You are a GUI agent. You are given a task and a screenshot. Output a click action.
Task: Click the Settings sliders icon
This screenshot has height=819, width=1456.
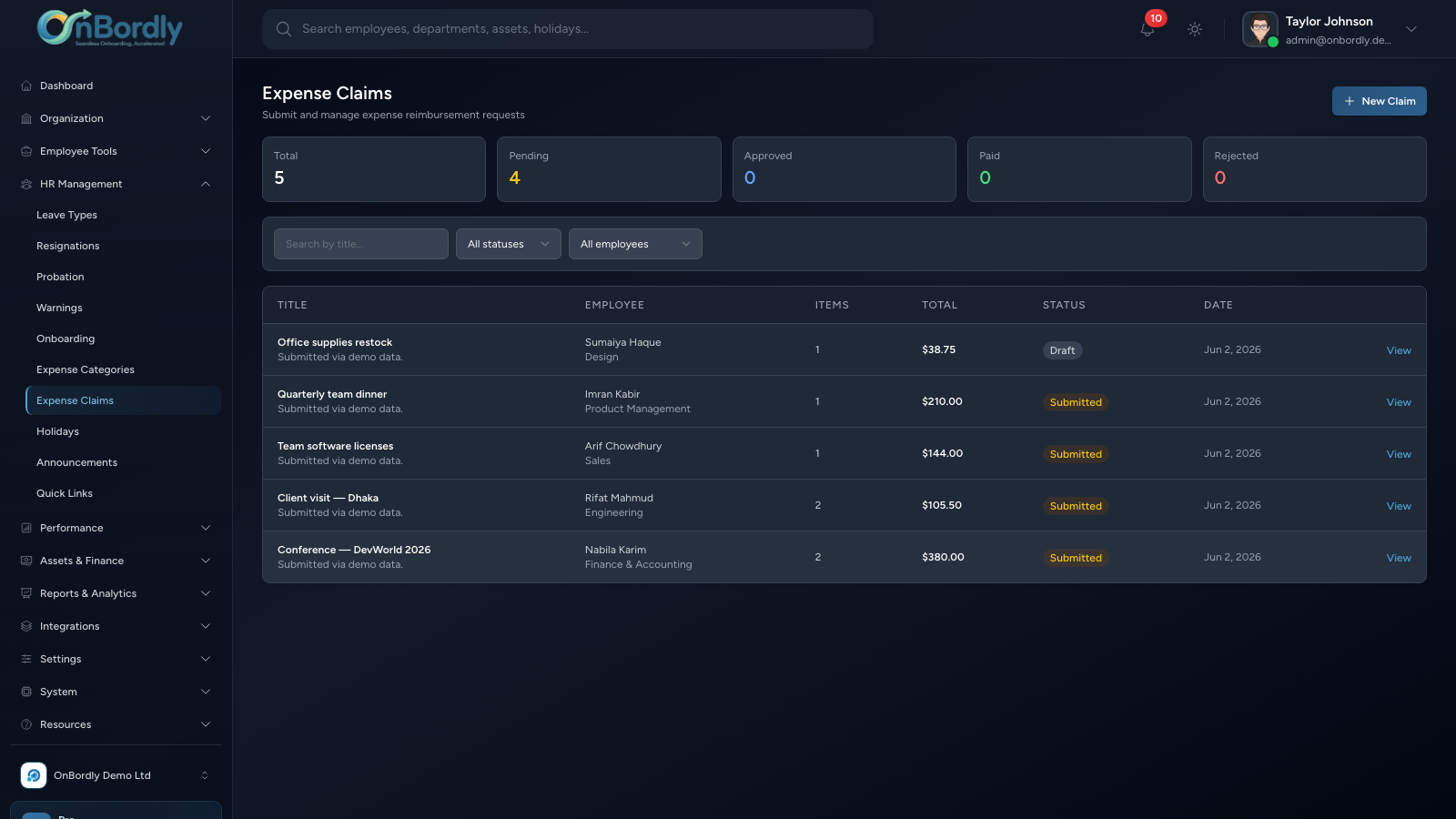pyautogui.click(x=26, y=659)
